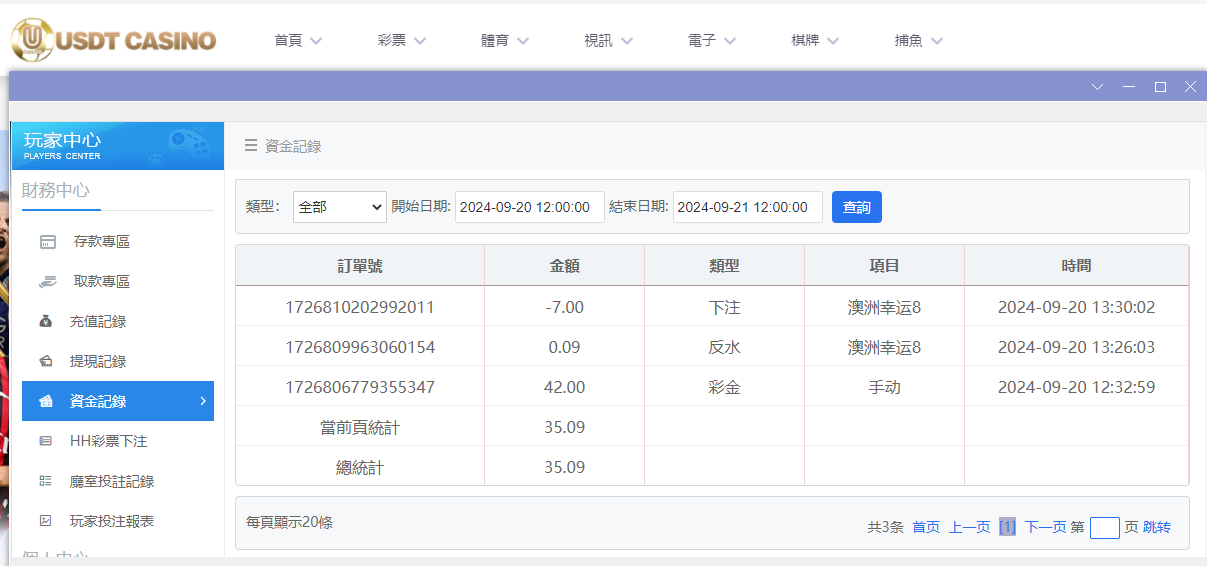Select 資金記錄 in the sidebar

tap(118, 401)
